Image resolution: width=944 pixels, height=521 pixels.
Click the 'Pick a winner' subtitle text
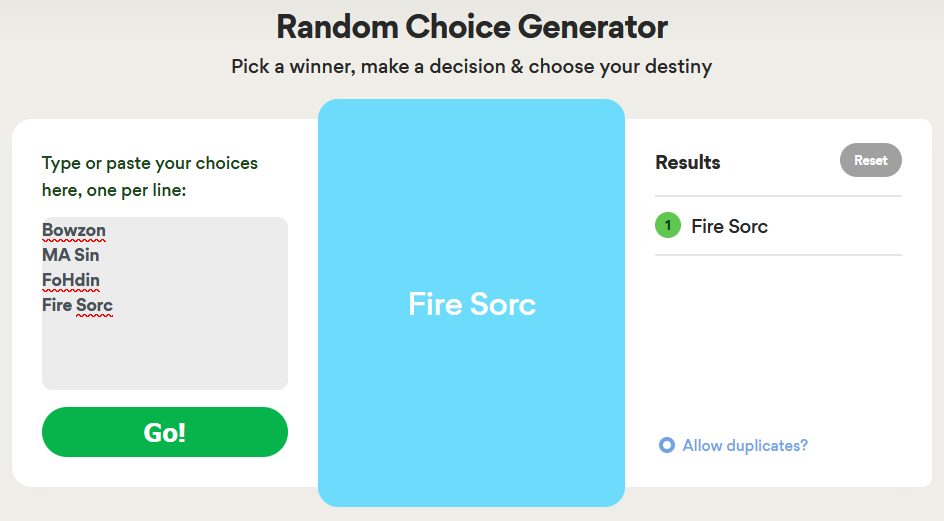[471, 67]
